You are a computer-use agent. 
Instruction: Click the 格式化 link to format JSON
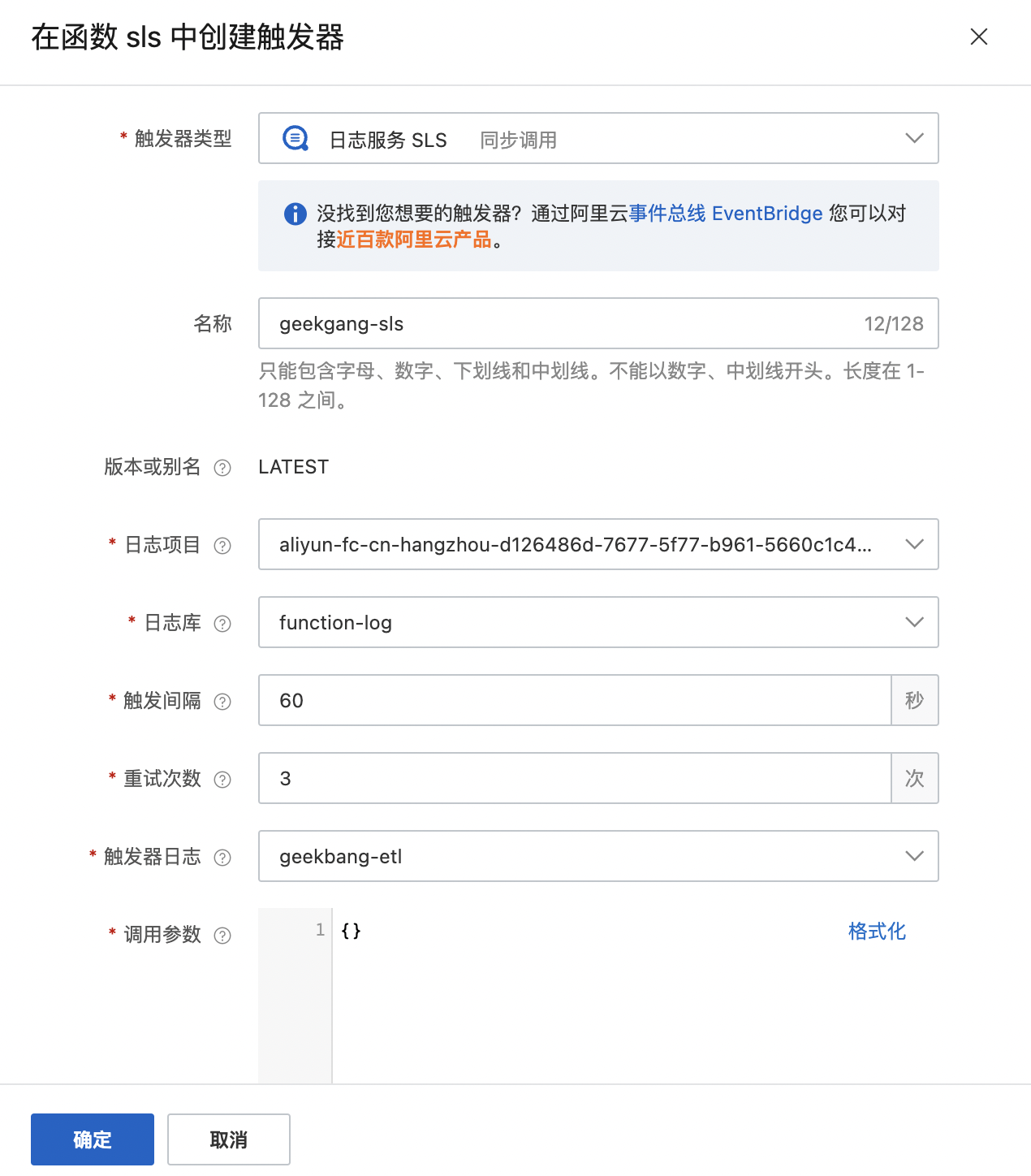tap(876, 932)
